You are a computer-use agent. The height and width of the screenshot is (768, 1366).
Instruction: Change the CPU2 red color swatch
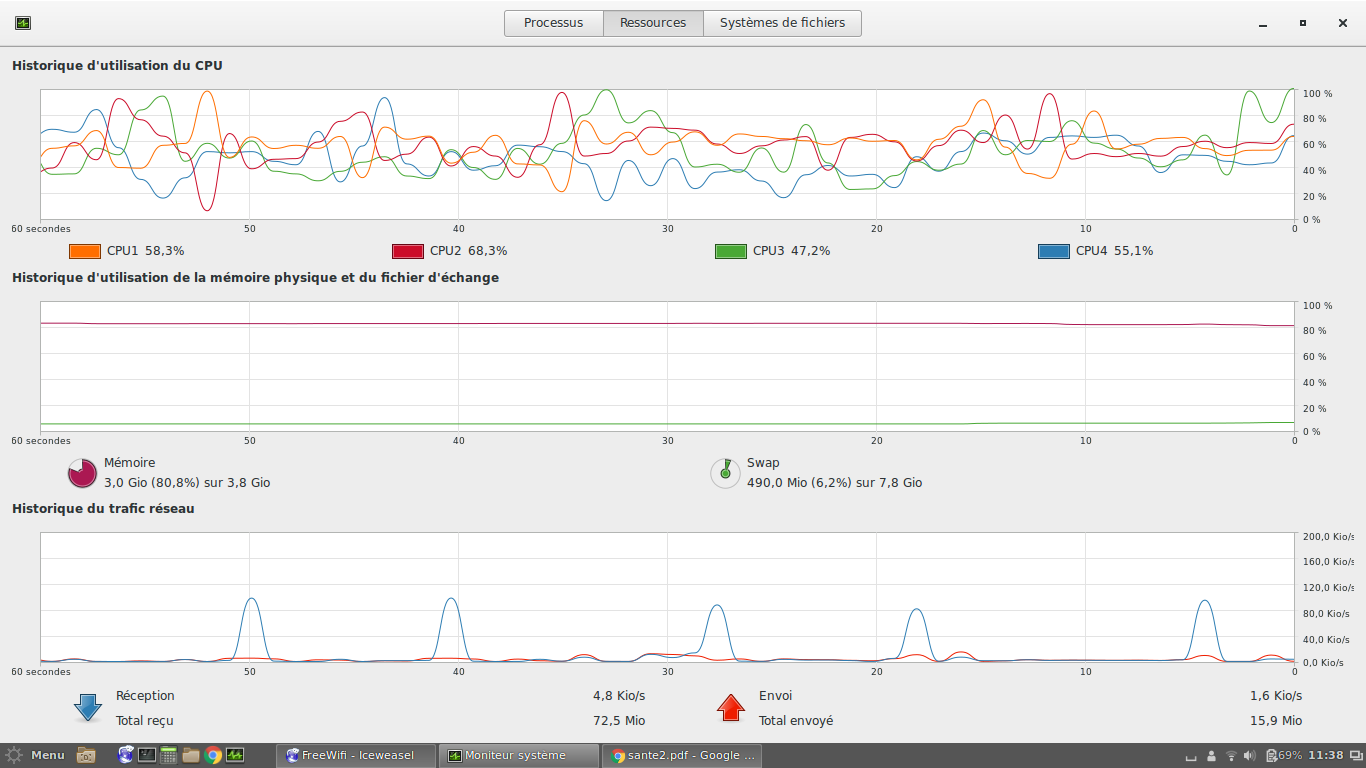408,251
